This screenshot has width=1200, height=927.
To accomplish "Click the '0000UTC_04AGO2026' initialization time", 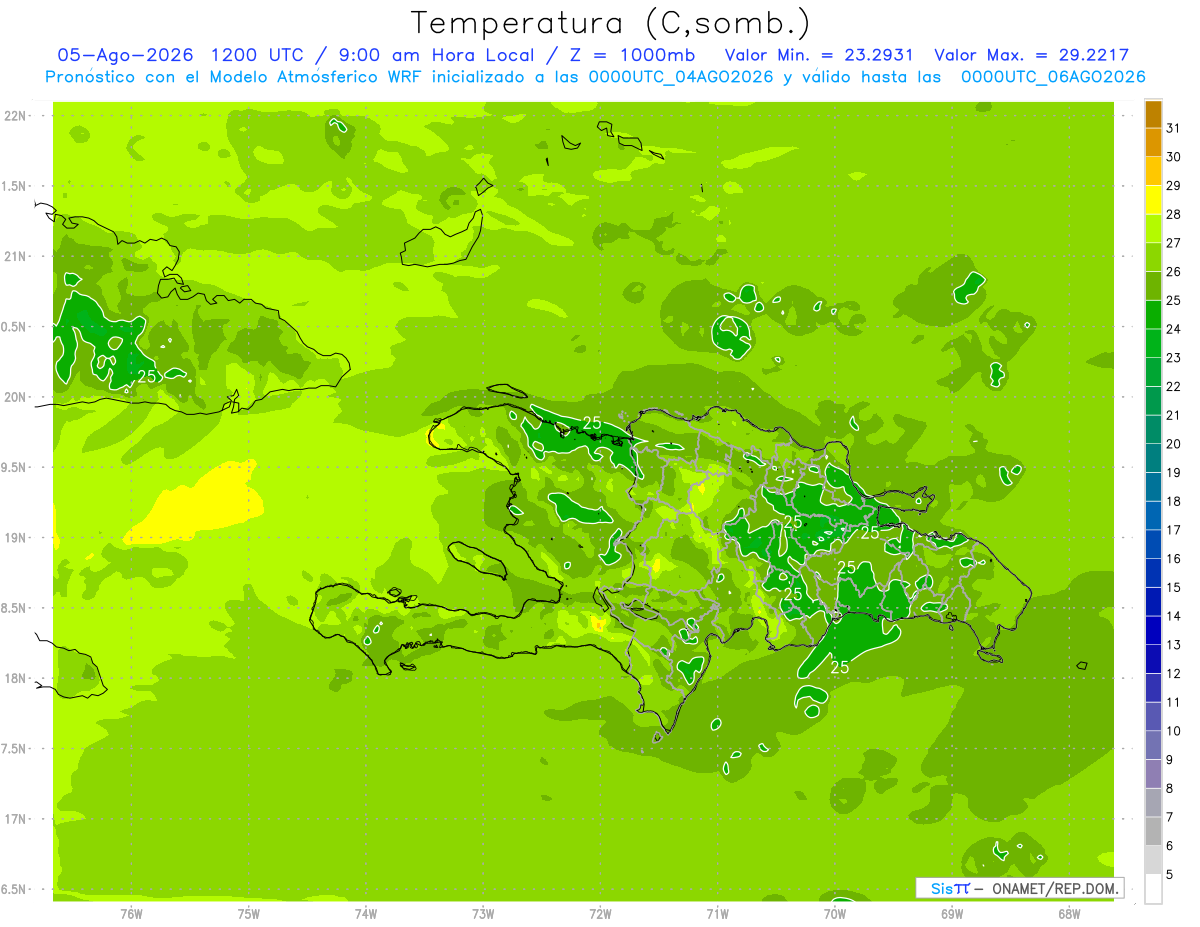I will (x=682, y=77).
